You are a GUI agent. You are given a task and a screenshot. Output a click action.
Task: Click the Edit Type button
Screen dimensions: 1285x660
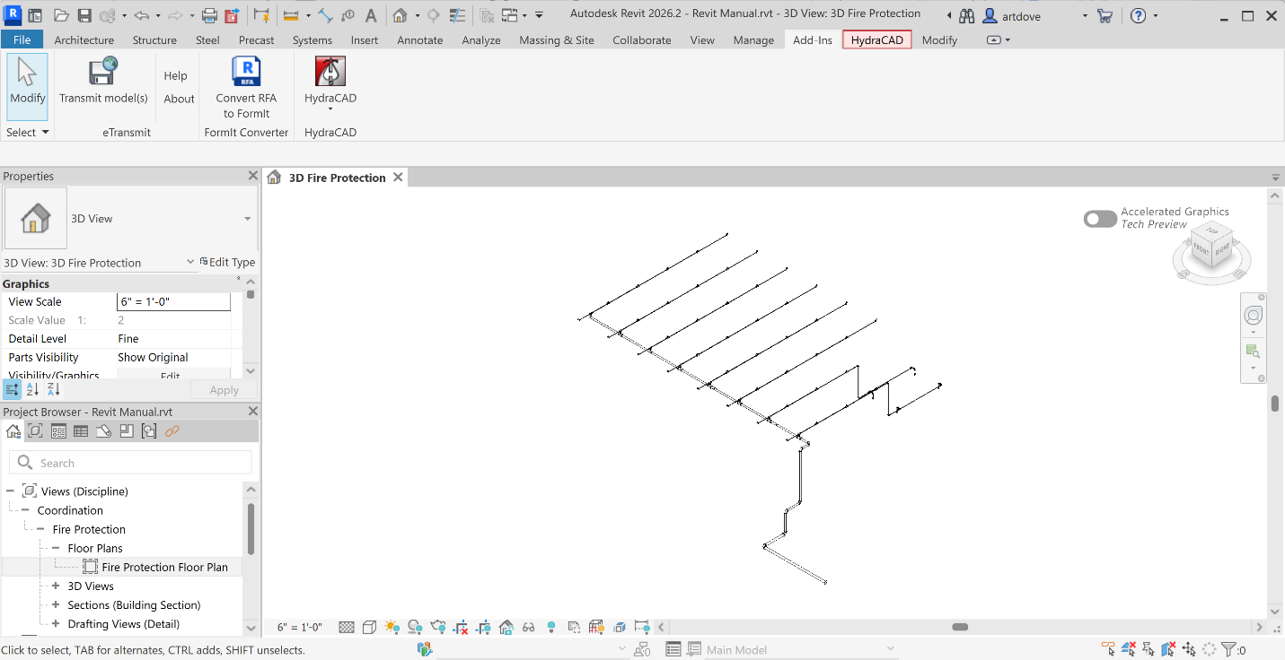coord(228,262)
